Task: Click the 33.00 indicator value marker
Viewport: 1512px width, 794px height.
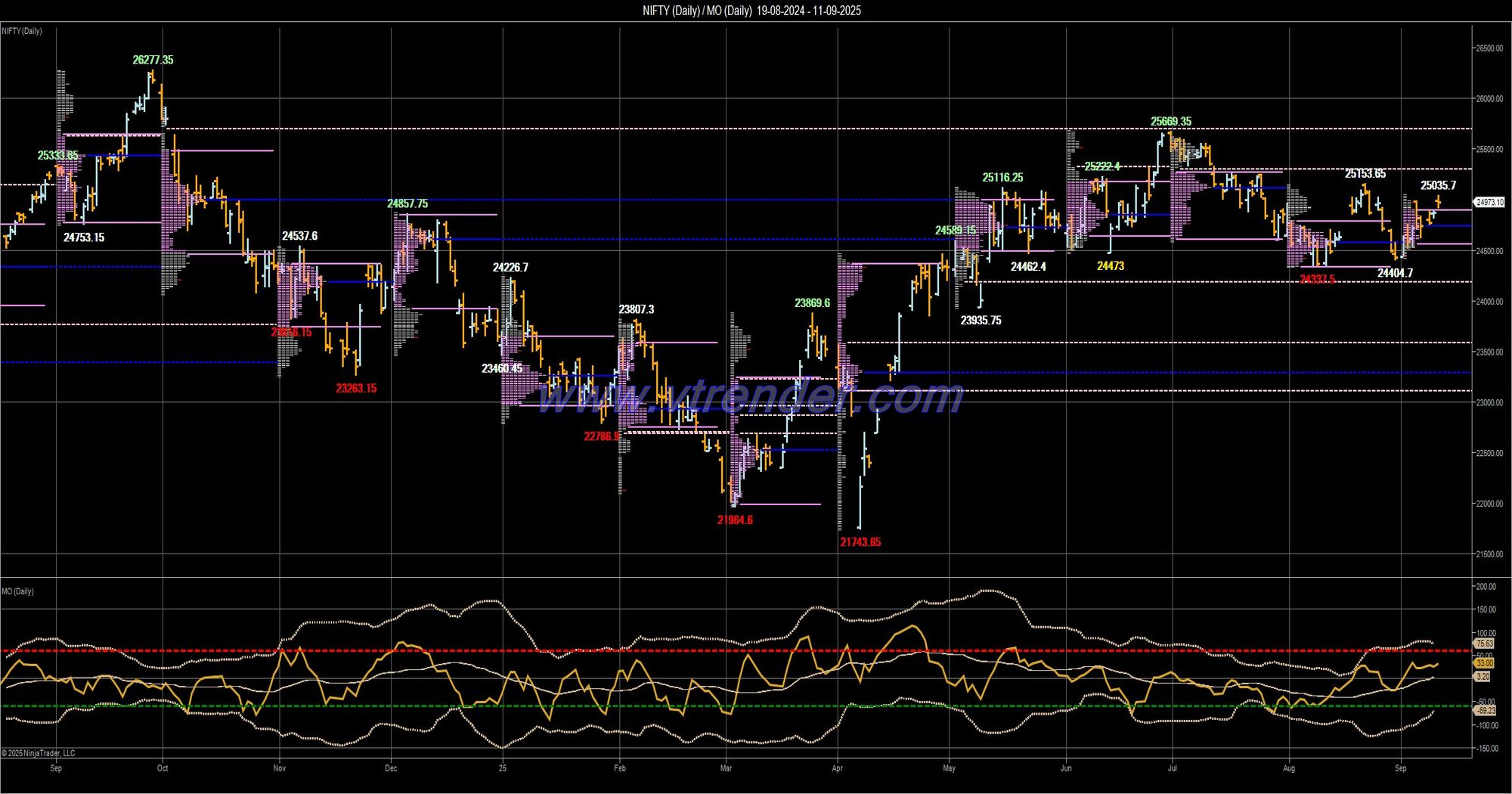Action: point(1485,662)
